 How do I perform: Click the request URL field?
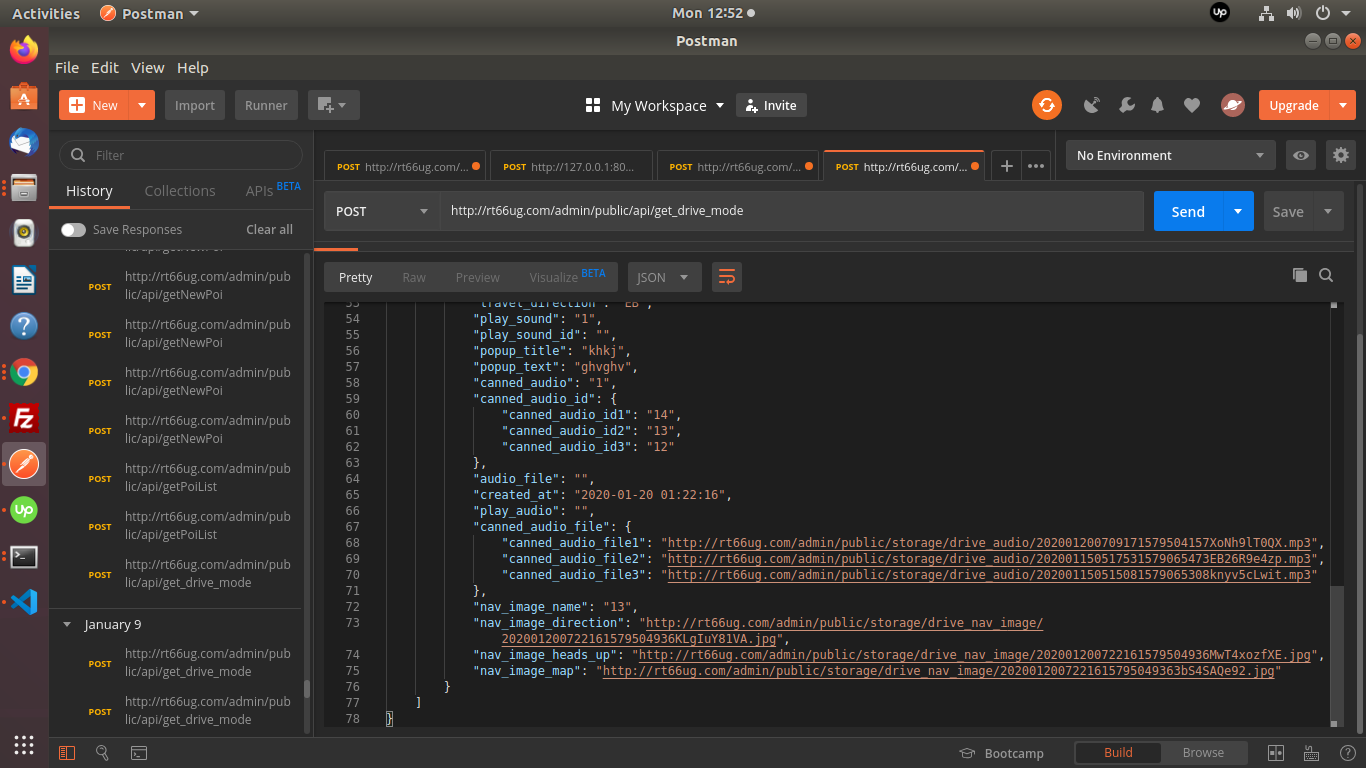pyautogui.click(x=790, y=211)
